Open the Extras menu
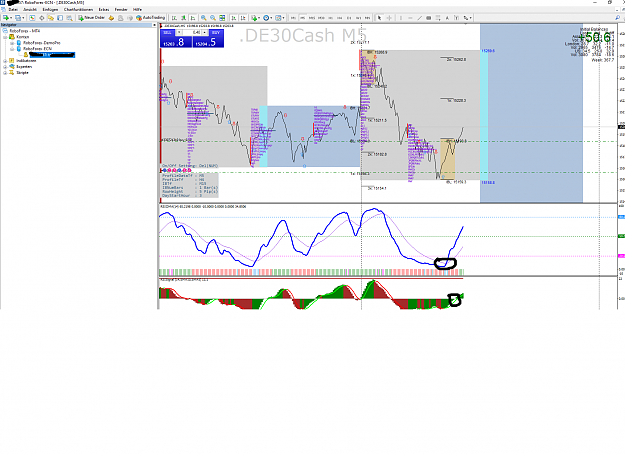The height and width of the screenshot is (454, 625). tap(104, 10)
